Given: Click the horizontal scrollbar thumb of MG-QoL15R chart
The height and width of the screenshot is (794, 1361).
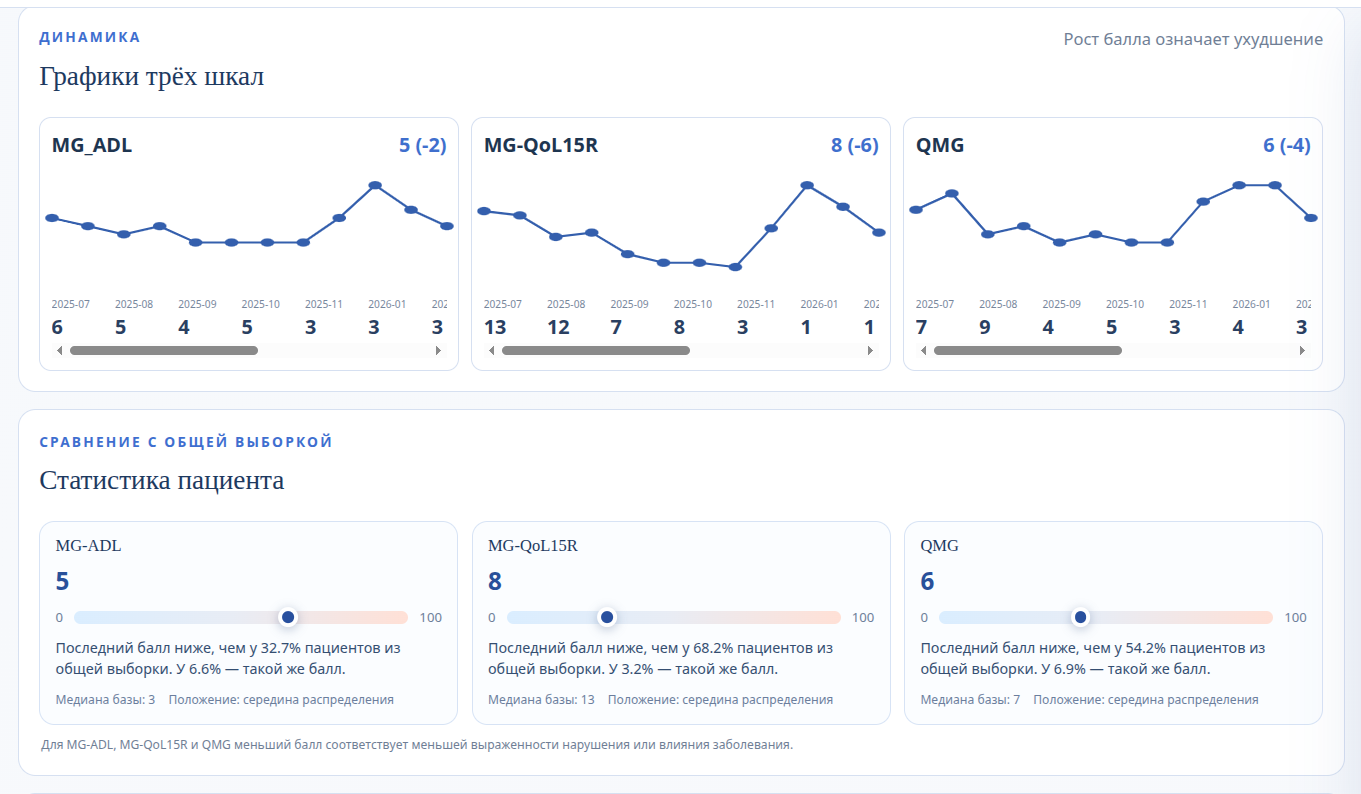Looking at the screenshot, I should click(596, 351).
